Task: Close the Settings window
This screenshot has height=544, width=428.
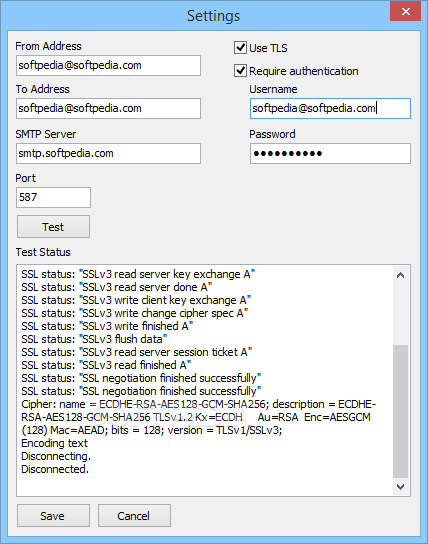Action: [x=405, y=11]
